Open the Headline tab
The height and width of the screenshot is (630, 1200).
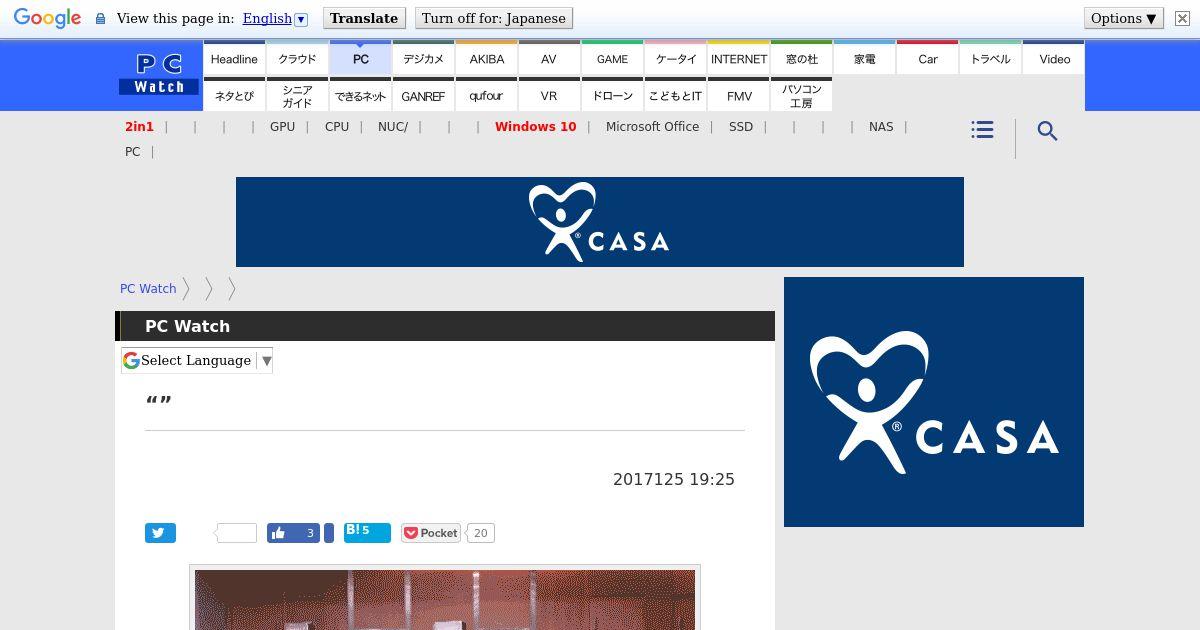pyautogui.click(x=234, y=58)
